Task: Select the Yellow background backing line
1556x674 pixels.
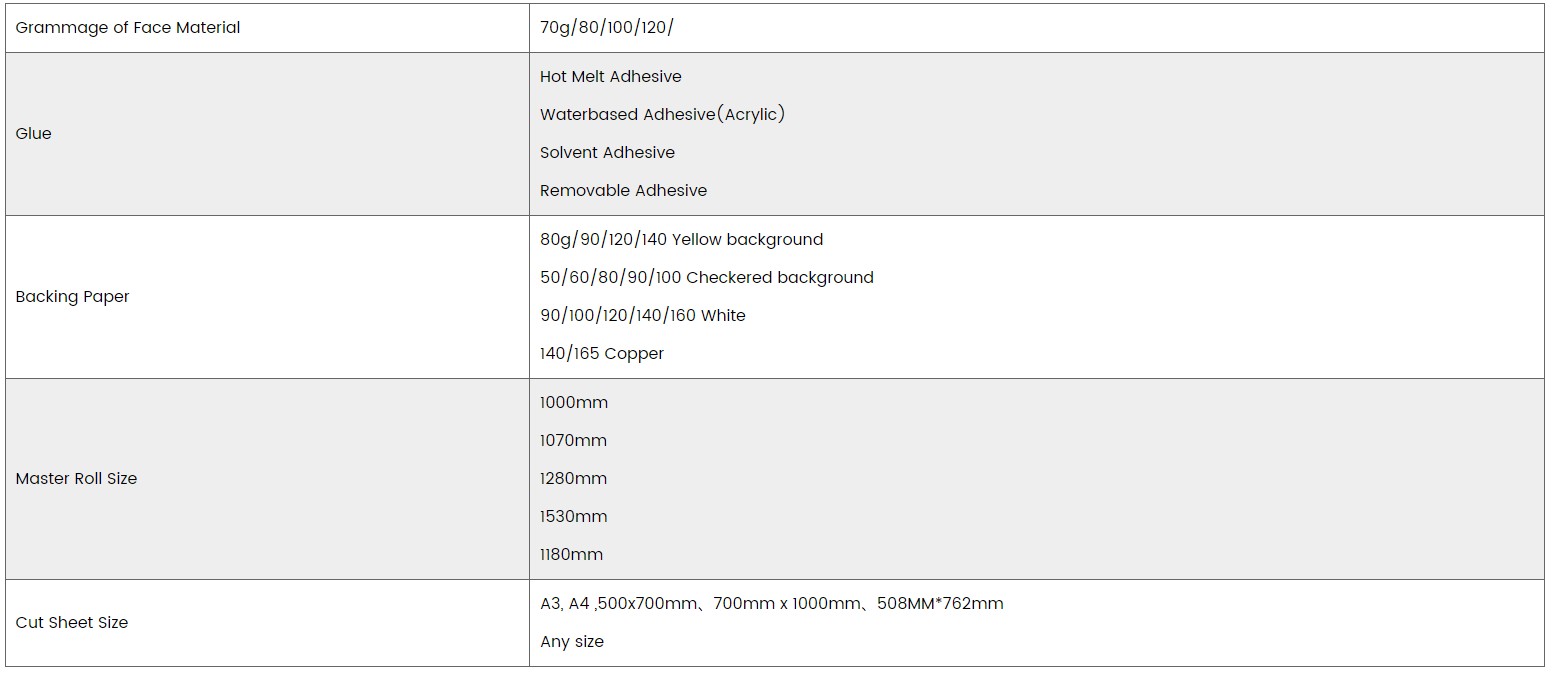Action: click(681, 240)
